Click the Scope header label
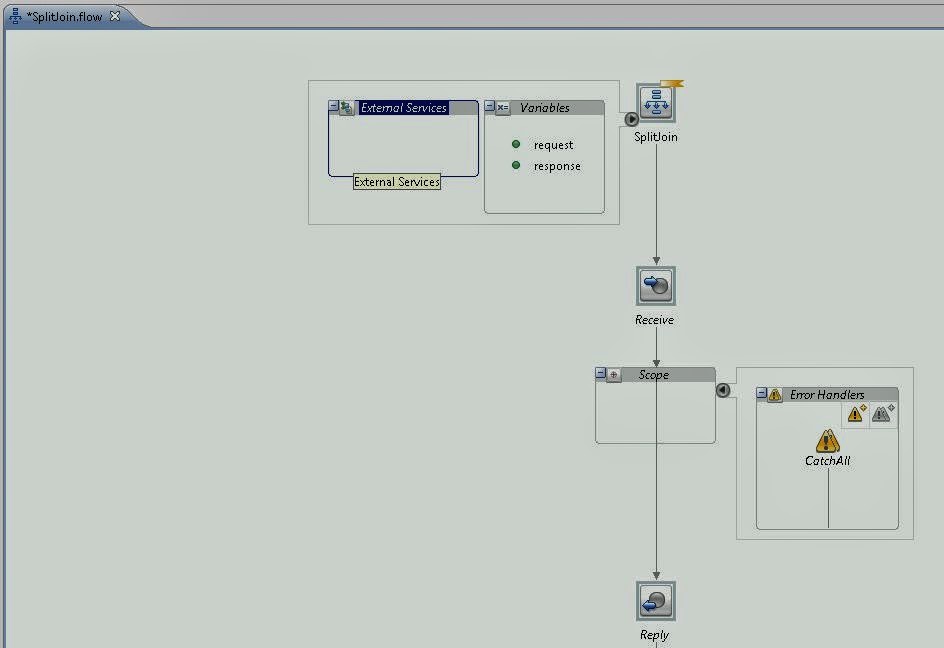This screenshot has width=944, height=648. [654, 375]
